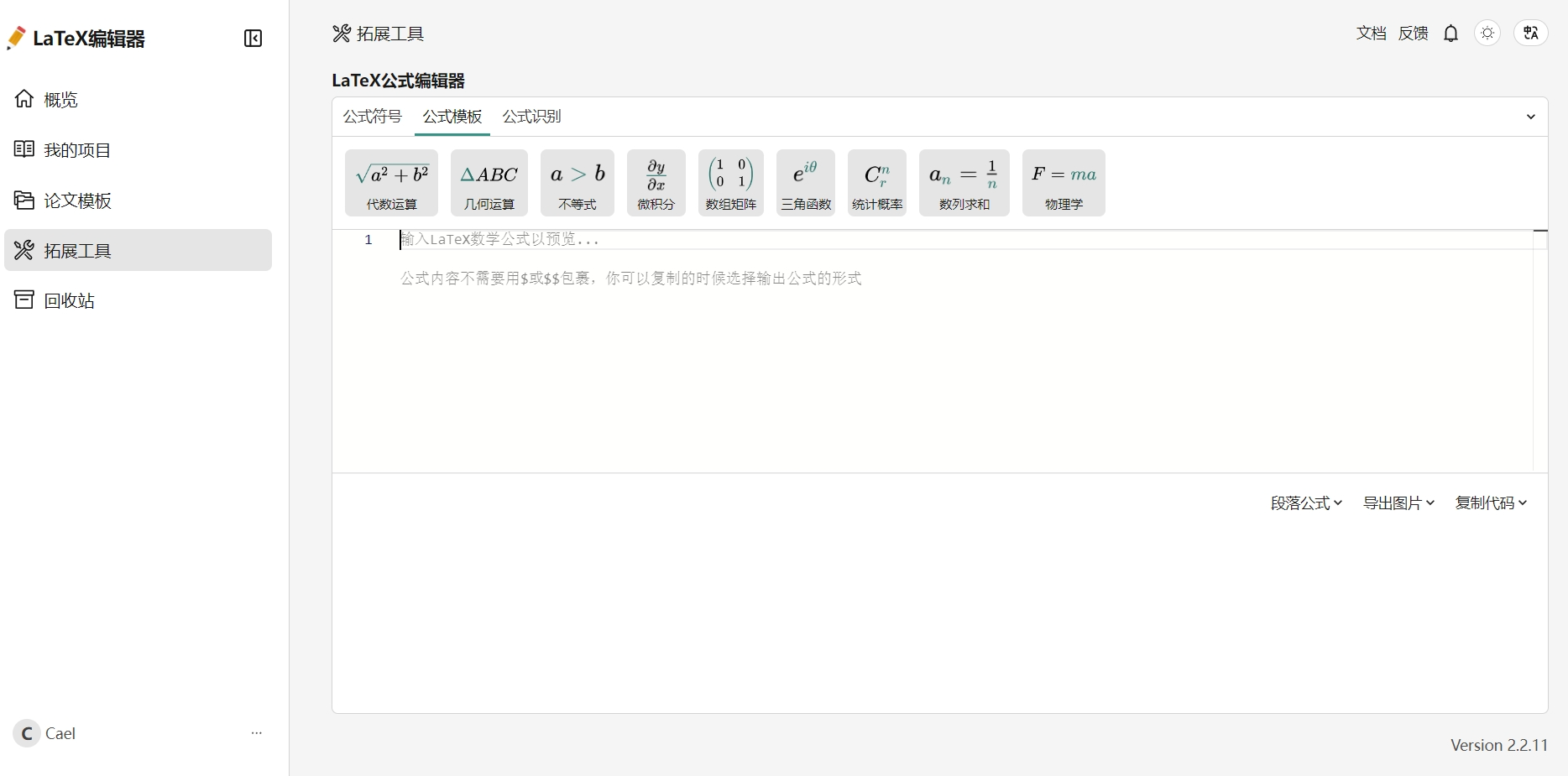Open the 复制代码 copy dropdown
This screenshot has width=1568, height=776.
(x=1491, y=503)
